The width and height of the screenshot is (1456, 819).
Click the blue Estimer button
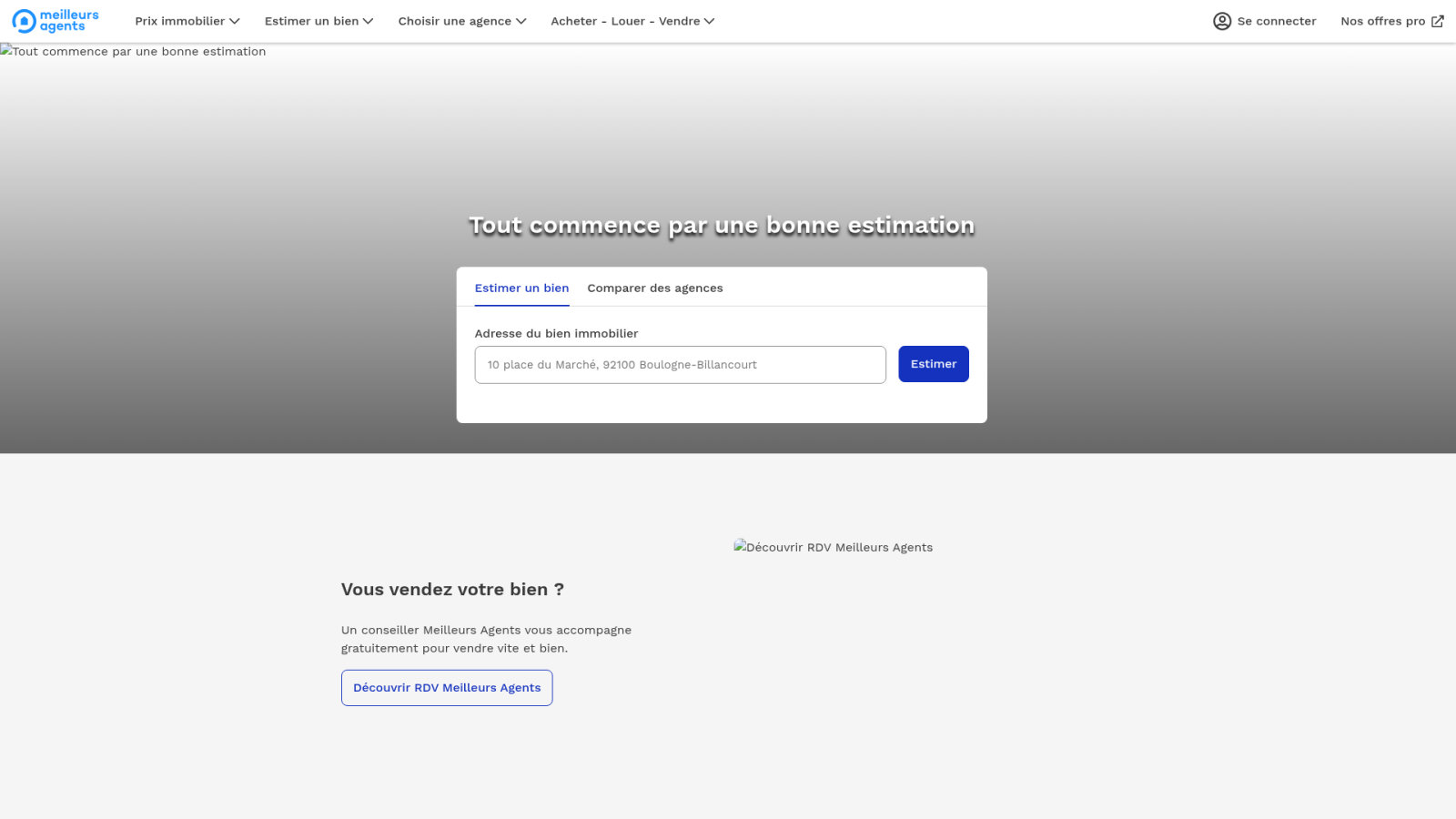[934, 364]
